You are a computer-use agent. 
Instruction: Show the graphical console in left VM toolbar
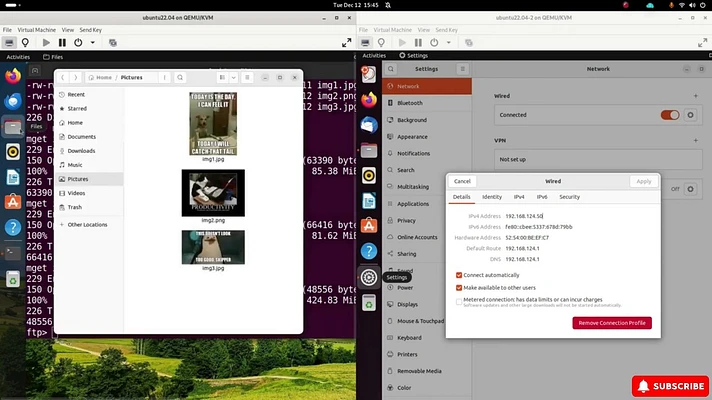pyautogui.click(x=9, y=43)
